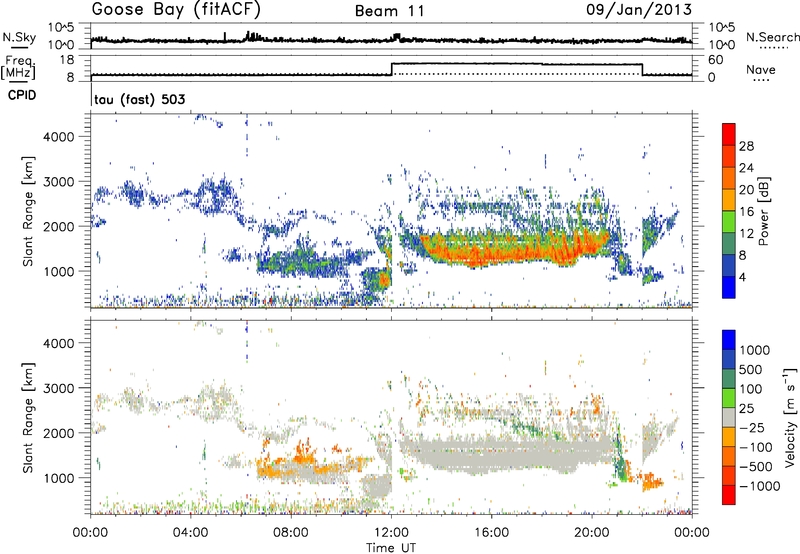Click the '4000' tick on the power panel
Screen dimensions: 800x554
point(59,137)
